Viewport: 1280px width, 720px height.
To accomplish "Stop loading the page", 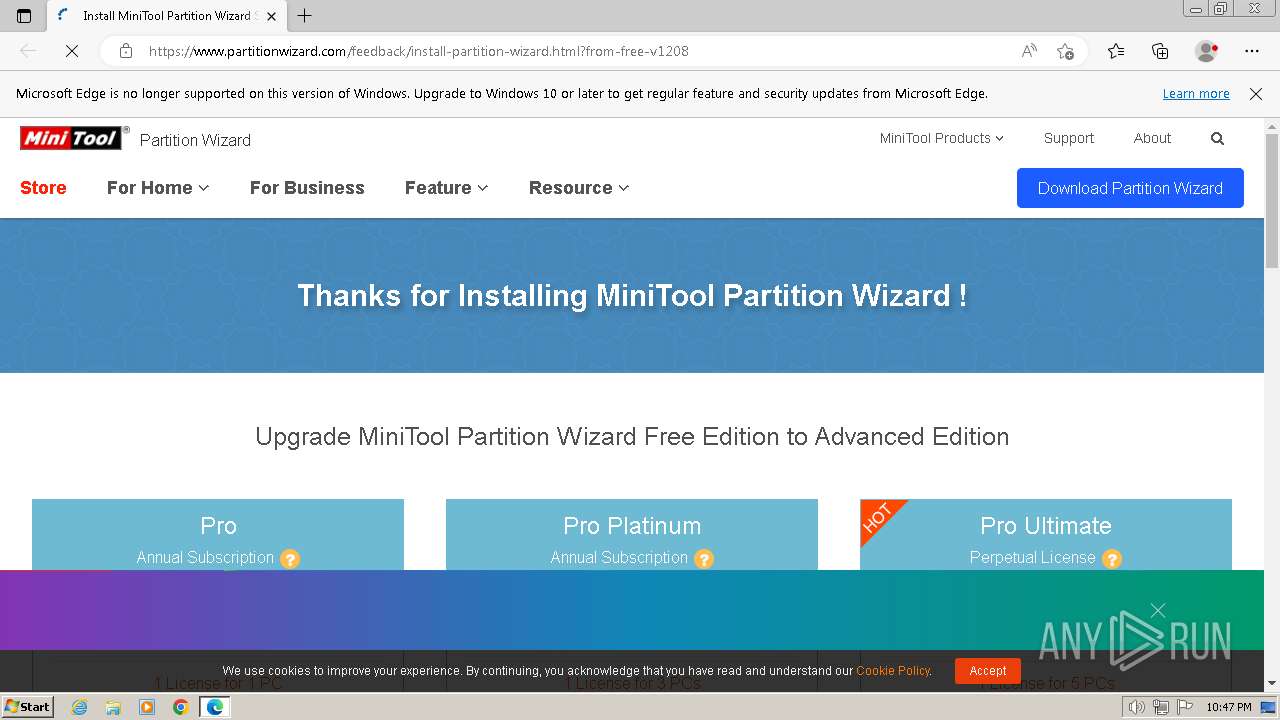I will 72,51.
